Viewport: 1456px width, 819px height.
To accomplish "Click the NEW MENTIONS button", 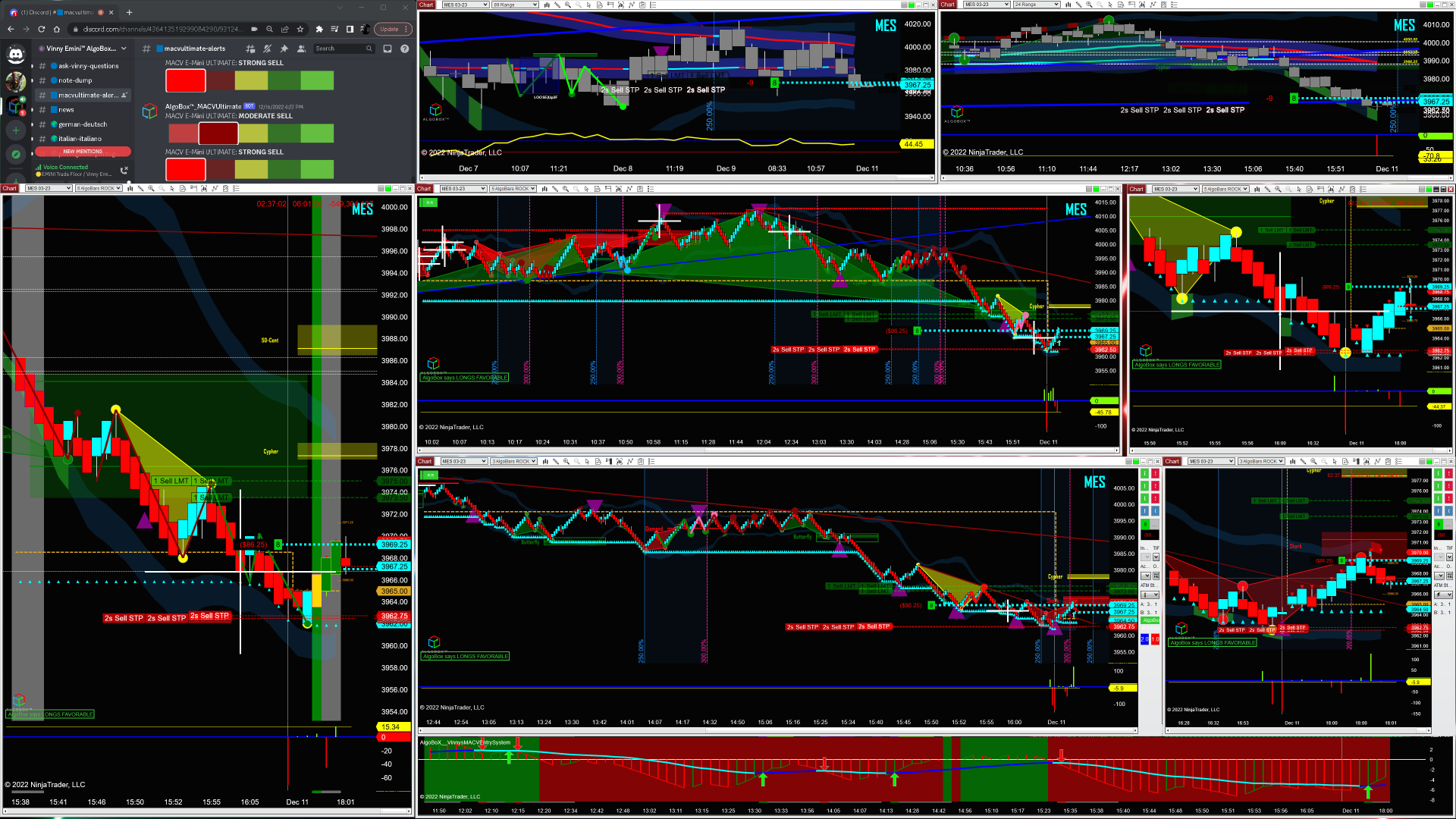I will (x=83, y=152).
